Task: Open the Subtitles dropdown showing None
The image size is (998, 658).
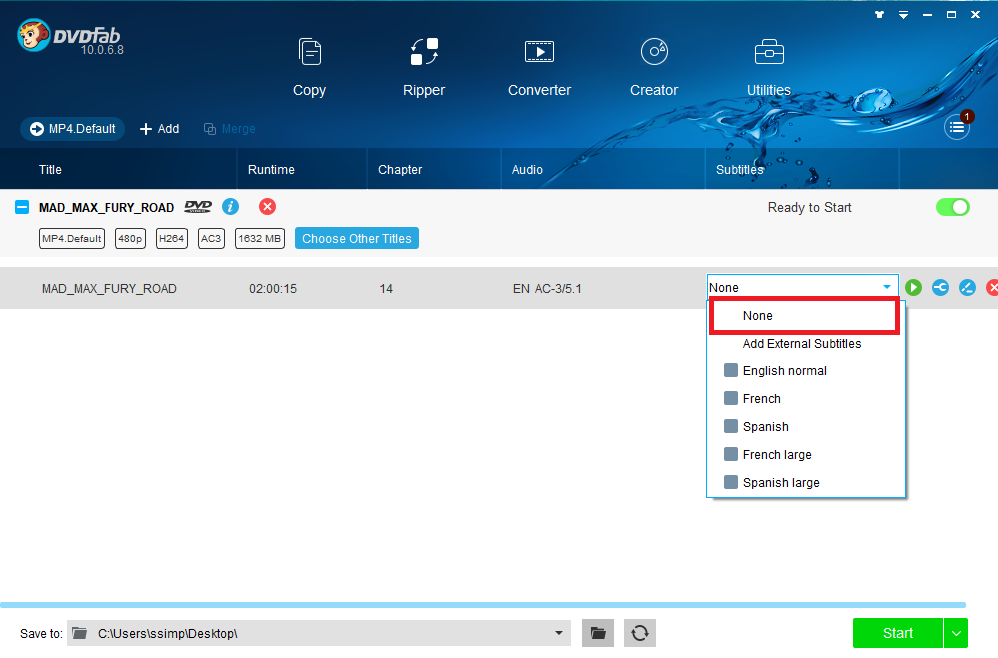Action: (x=802, y=288)
